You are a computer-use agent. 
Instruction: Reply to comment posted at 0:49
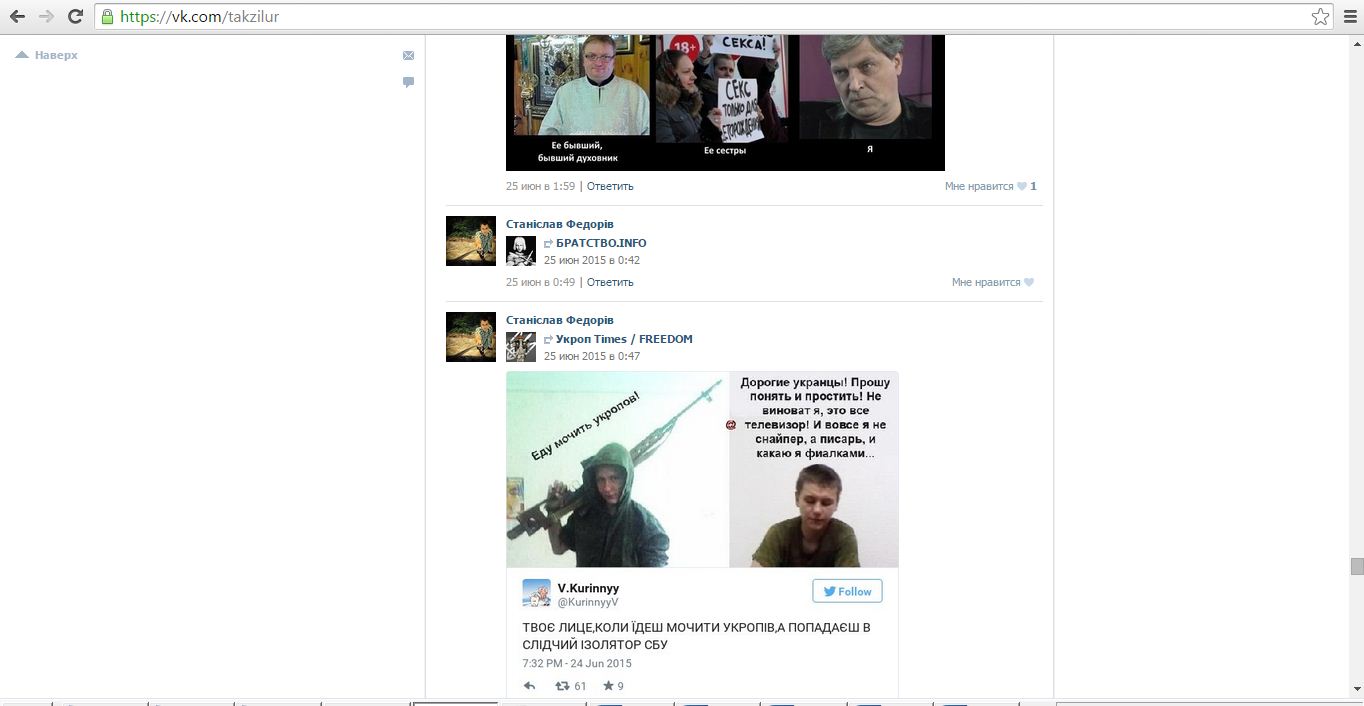coord(610,282)
